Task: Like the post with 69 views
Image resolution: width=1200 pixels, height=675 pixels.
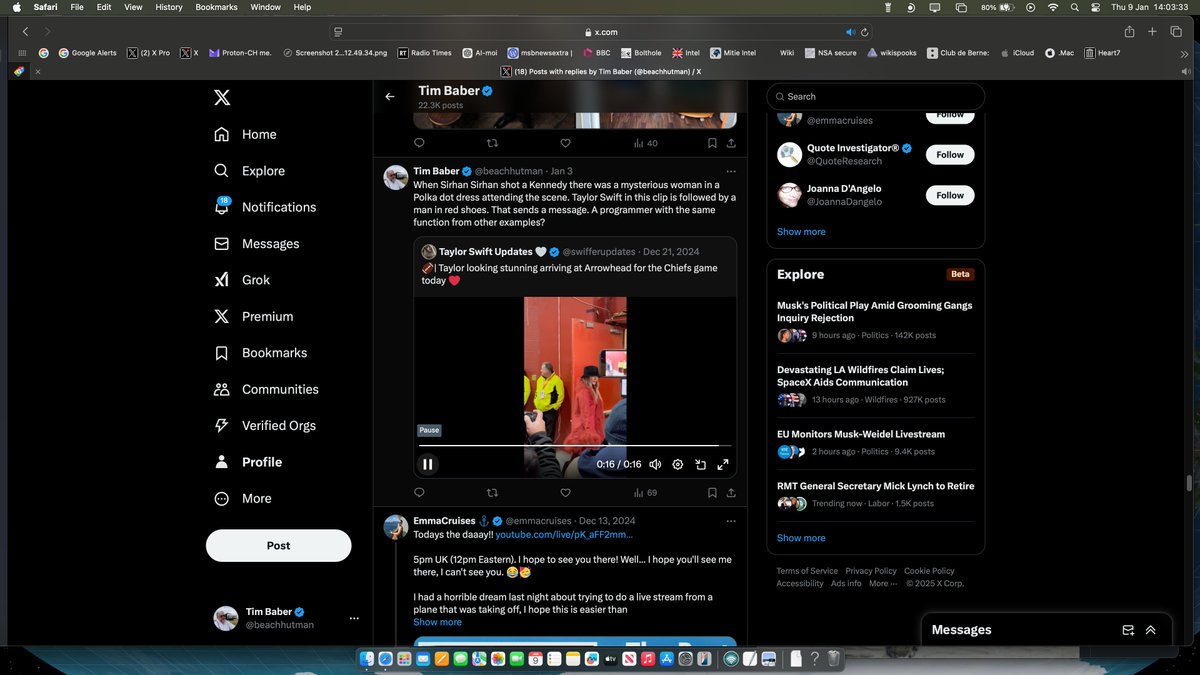Action: (565, 493)
